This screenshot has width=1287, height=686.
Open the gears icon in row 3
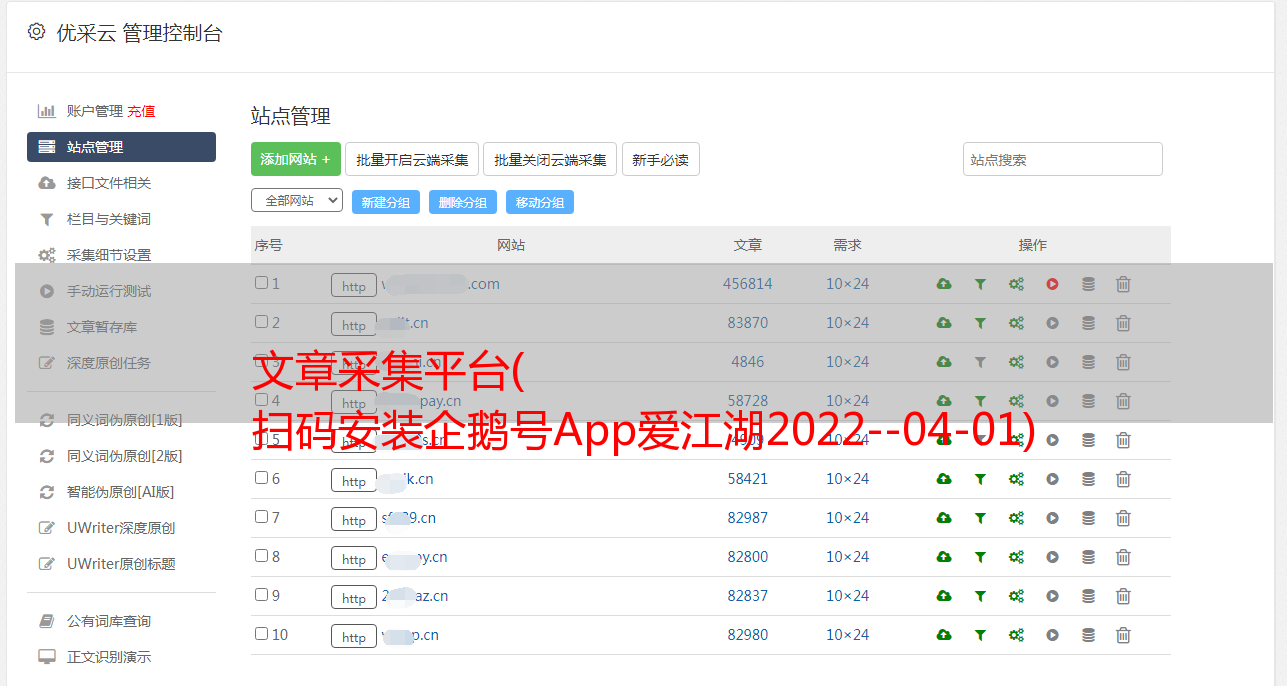click(x=1016, y=362)
